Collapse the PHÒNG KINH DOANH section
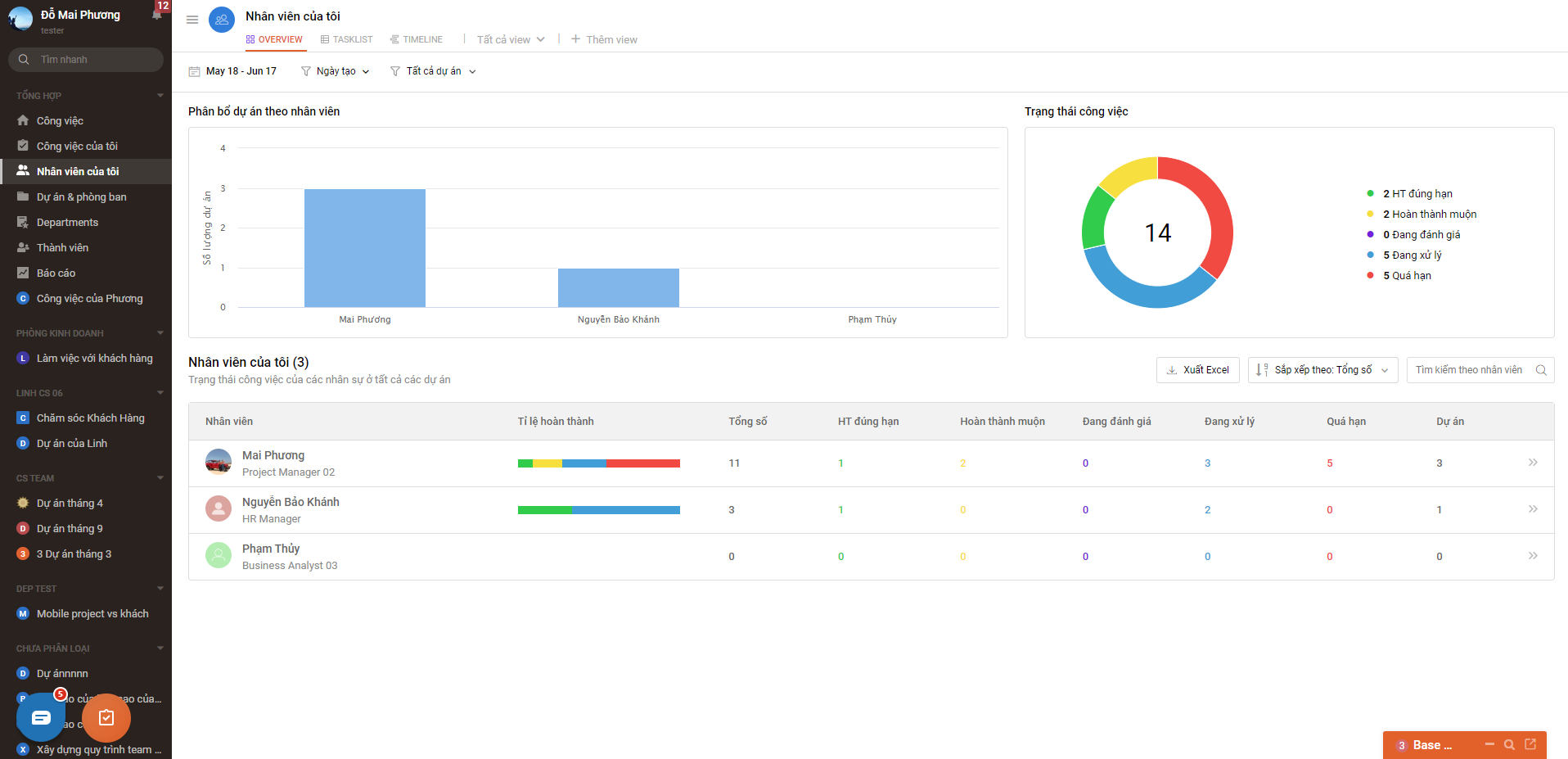Viewport: 1568px width, 759px height. (160, 333)
